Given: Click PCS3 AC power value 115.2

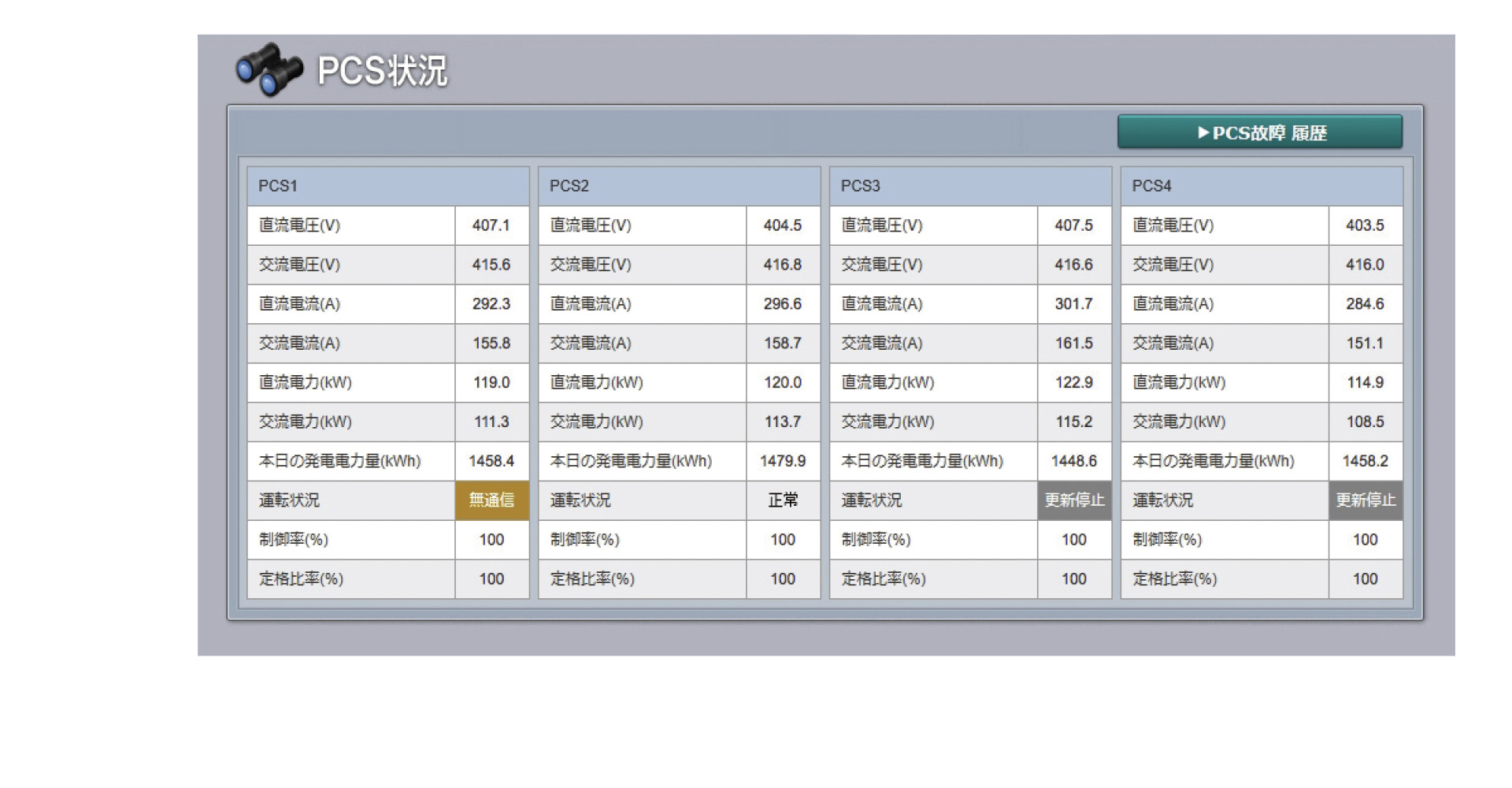Looking at the screenshot, I should (1074, 422).
